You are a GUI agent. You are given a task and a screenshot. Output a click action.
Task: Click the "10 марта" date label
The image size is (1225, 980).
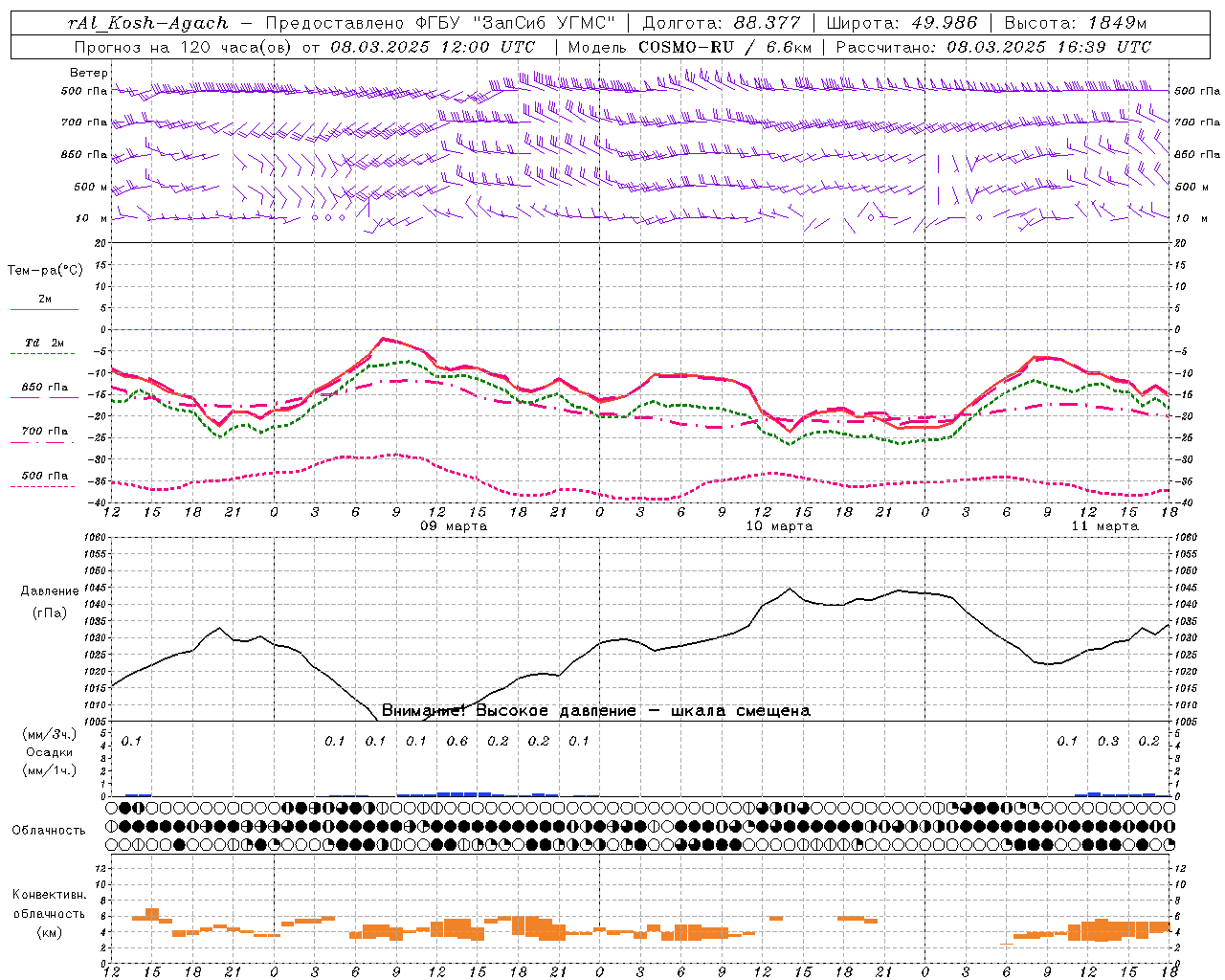click(x=779, y=526)
